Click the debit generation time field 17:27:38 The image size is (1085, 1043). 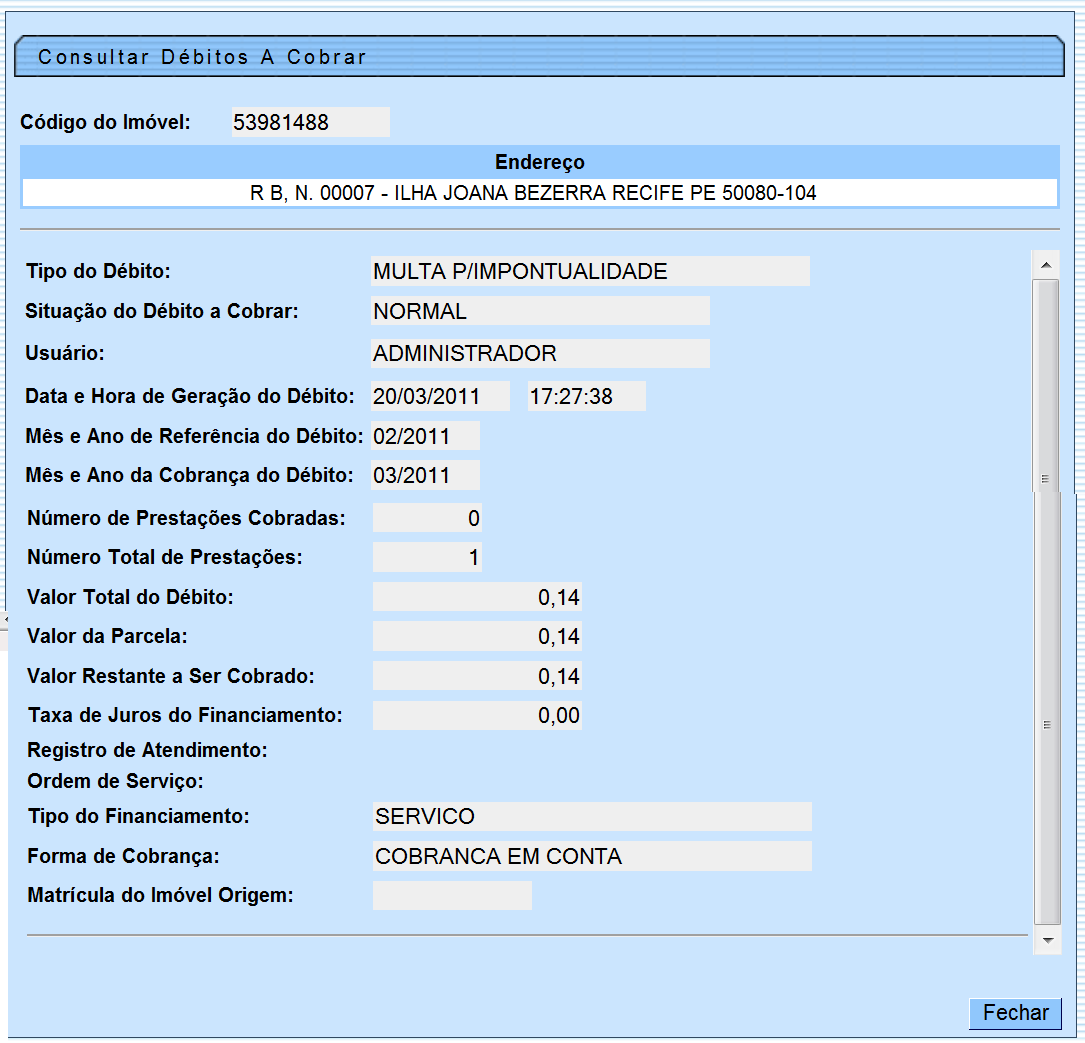(586, 396)
